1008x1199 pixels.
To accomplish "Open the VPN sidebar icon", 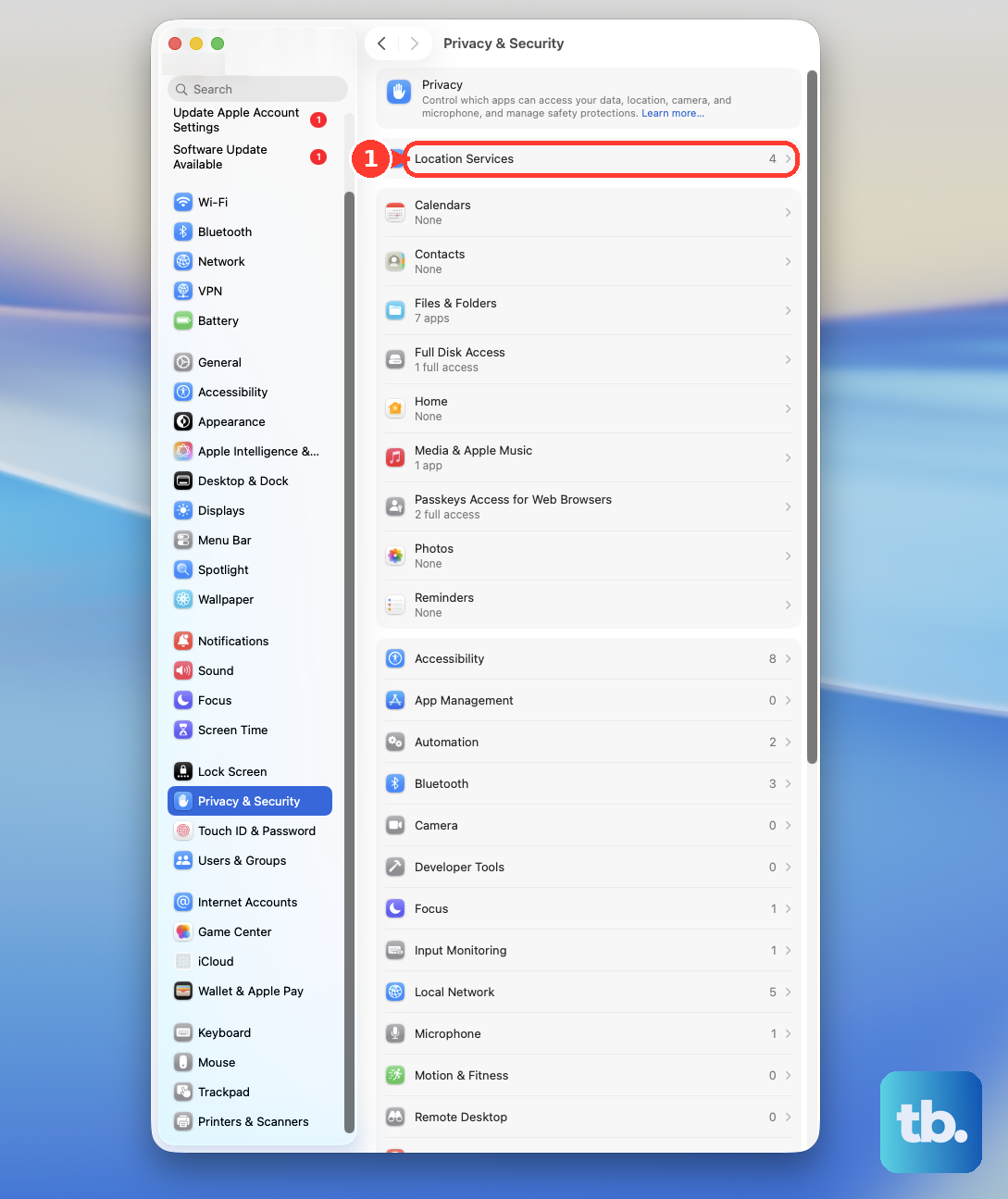I will click(x=183, y=291).
